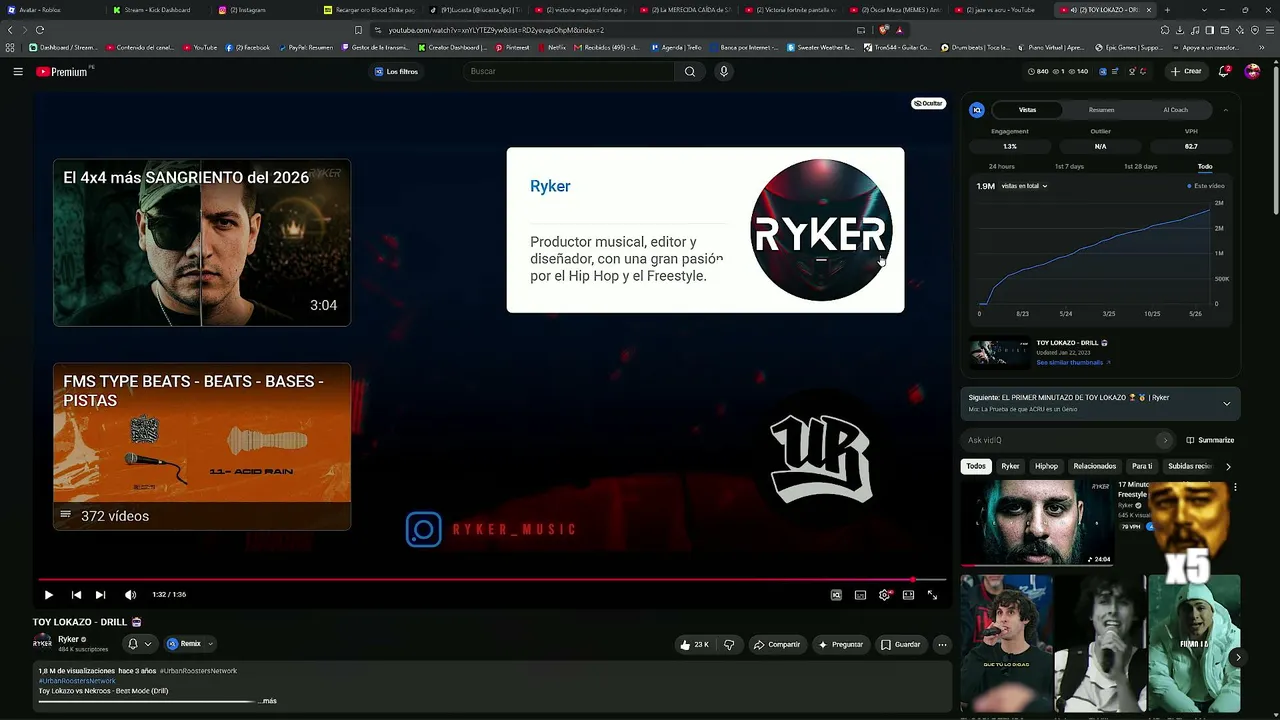The image size is (1280, 720).
Task: Like the video with 23 K likes
Action: coord(694,645)
